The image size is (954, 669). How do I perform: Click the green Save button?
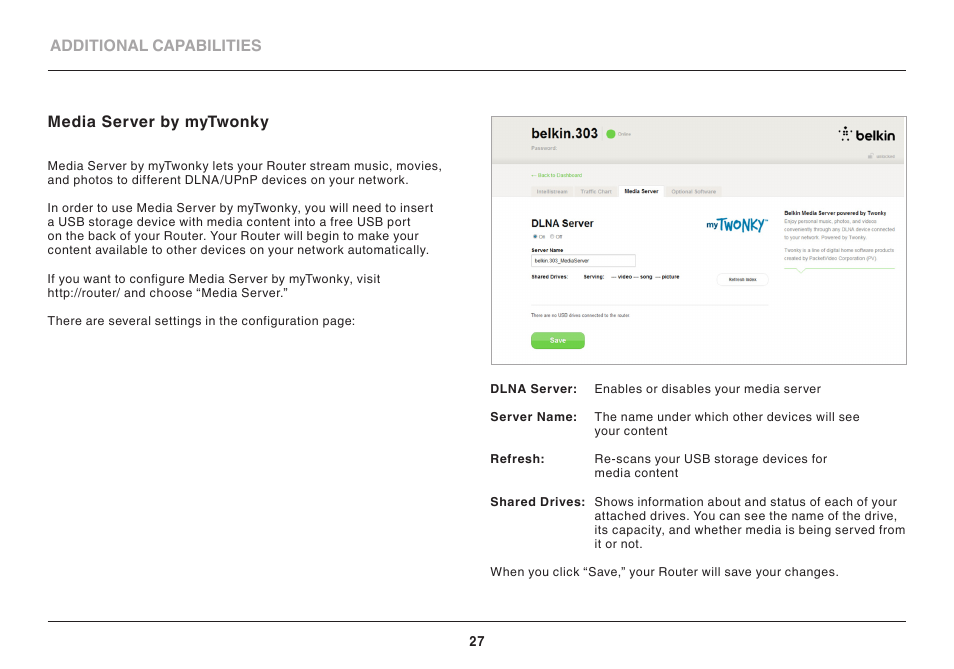(x=558, y=341)
